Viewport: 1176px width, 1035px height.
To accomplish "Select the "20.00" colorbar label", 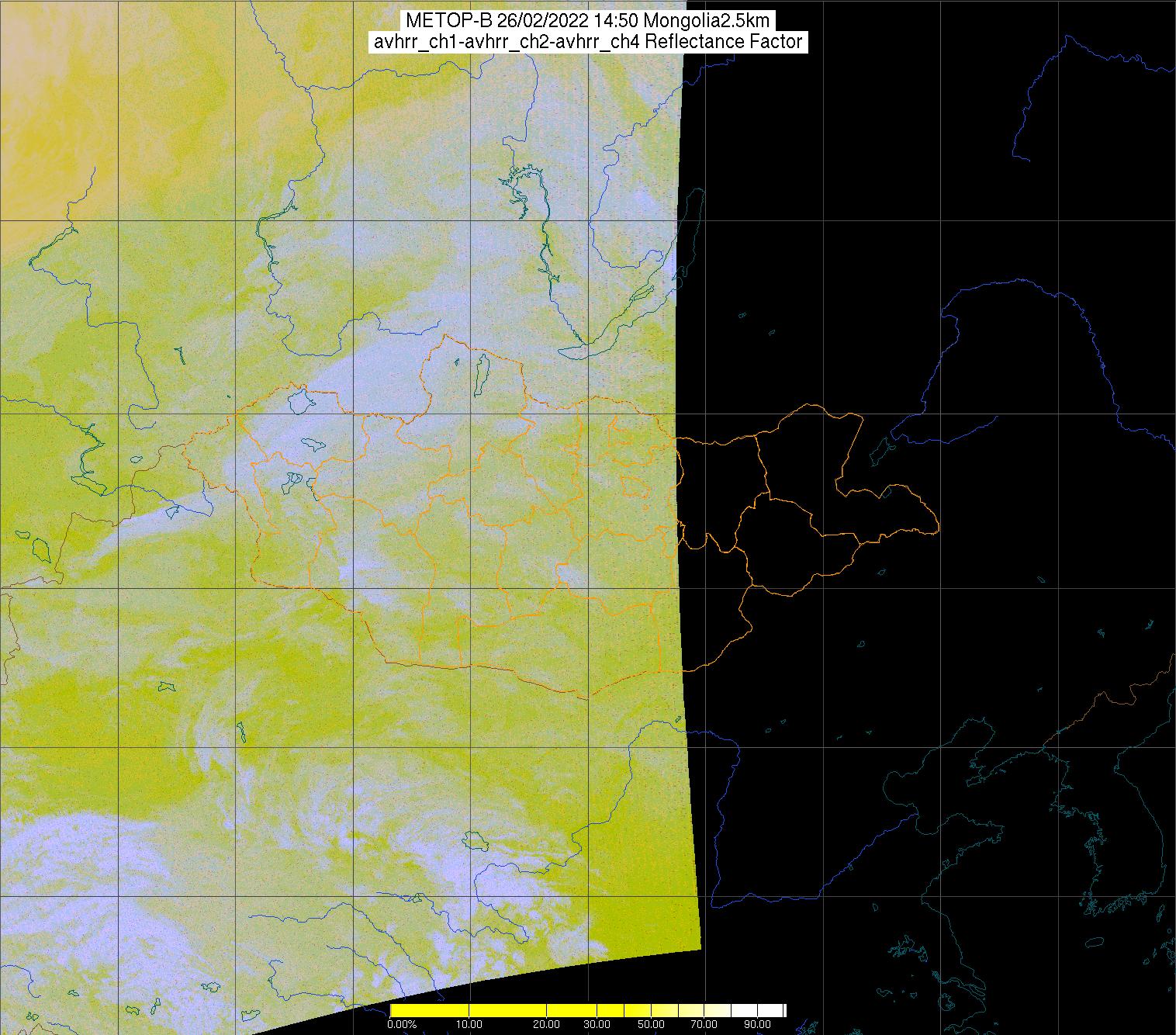I will (x=548, y=1025).
